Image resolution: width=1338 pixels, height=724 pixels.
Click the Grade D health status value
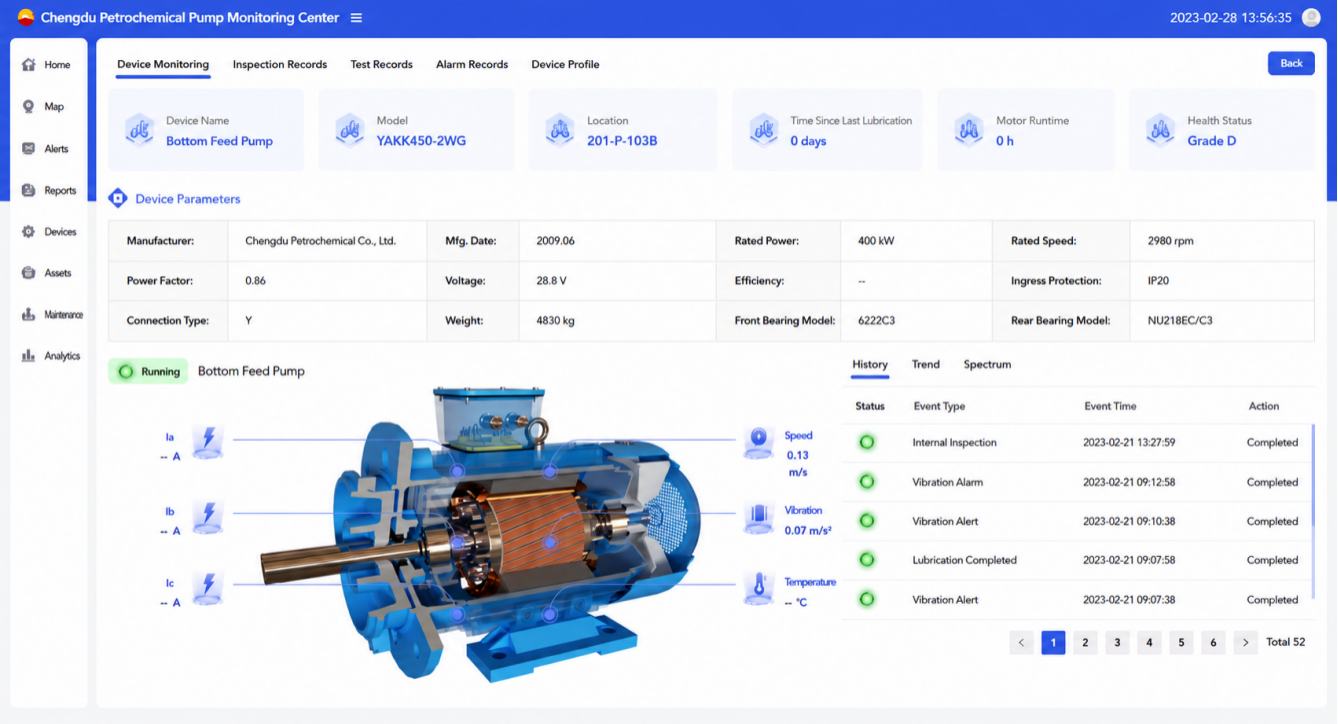coord(1212,141)
